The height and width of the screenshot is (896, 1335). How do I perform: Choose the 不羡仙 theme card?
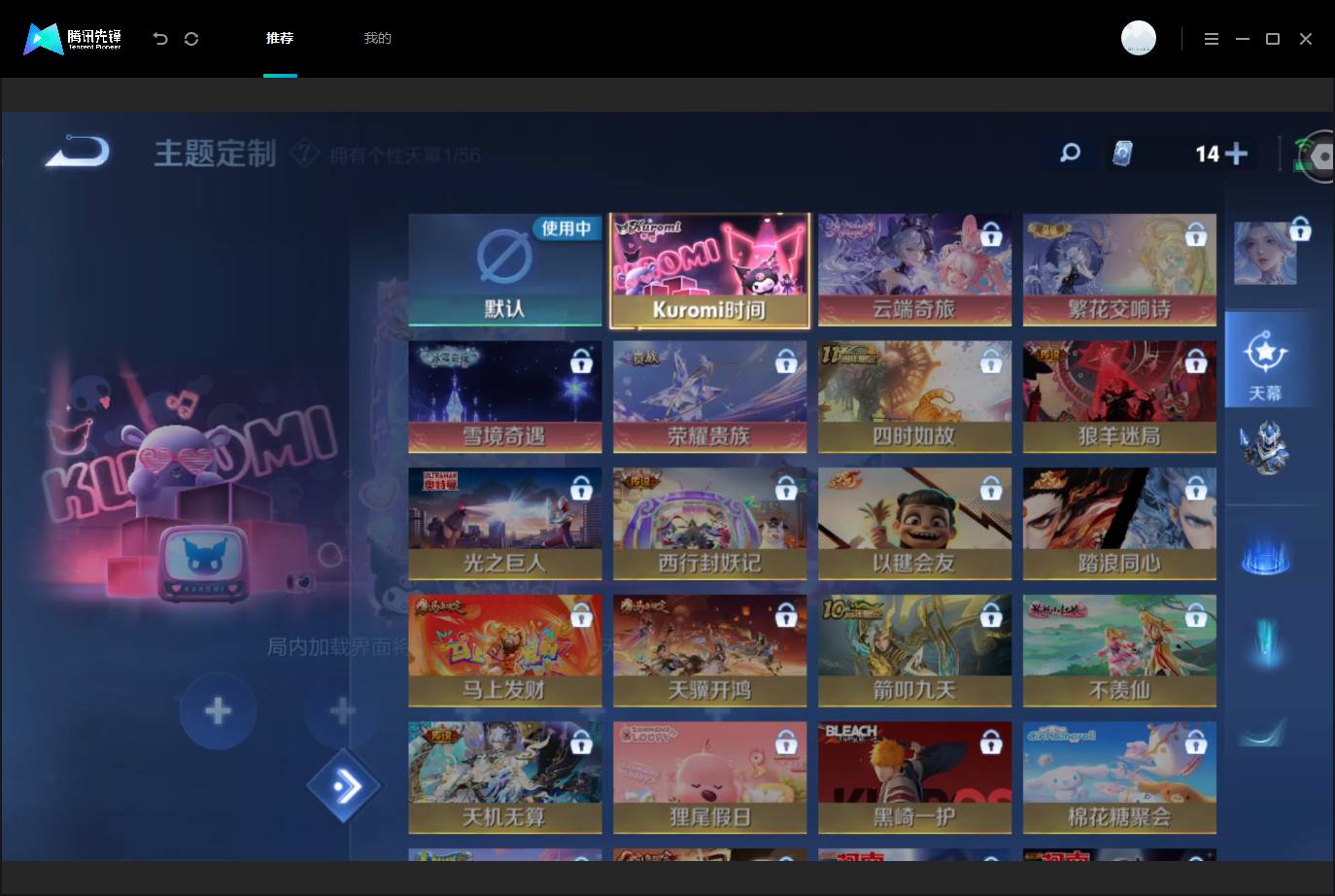pyautogui.click(x=1119, y=651)
